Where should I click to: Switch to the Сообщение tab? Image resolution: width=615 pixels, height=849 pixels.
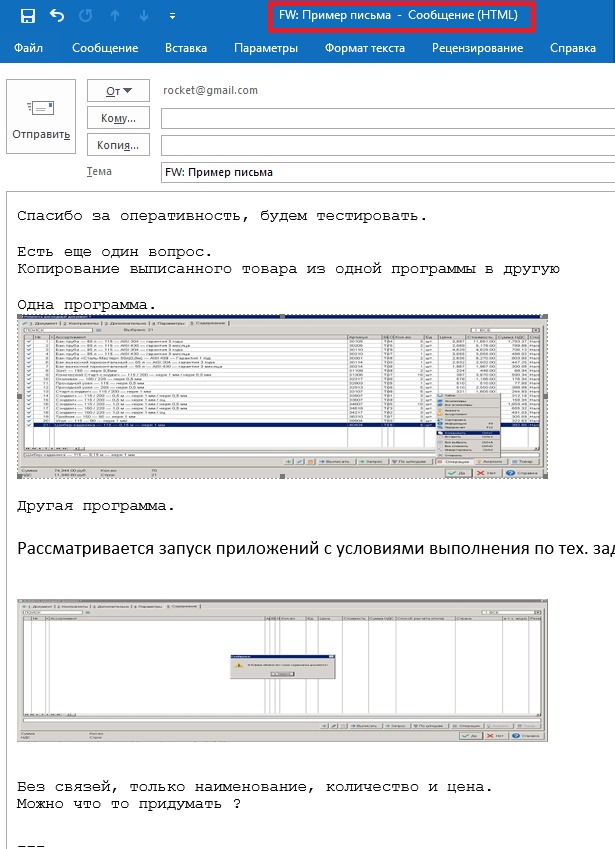coord(105,48)
